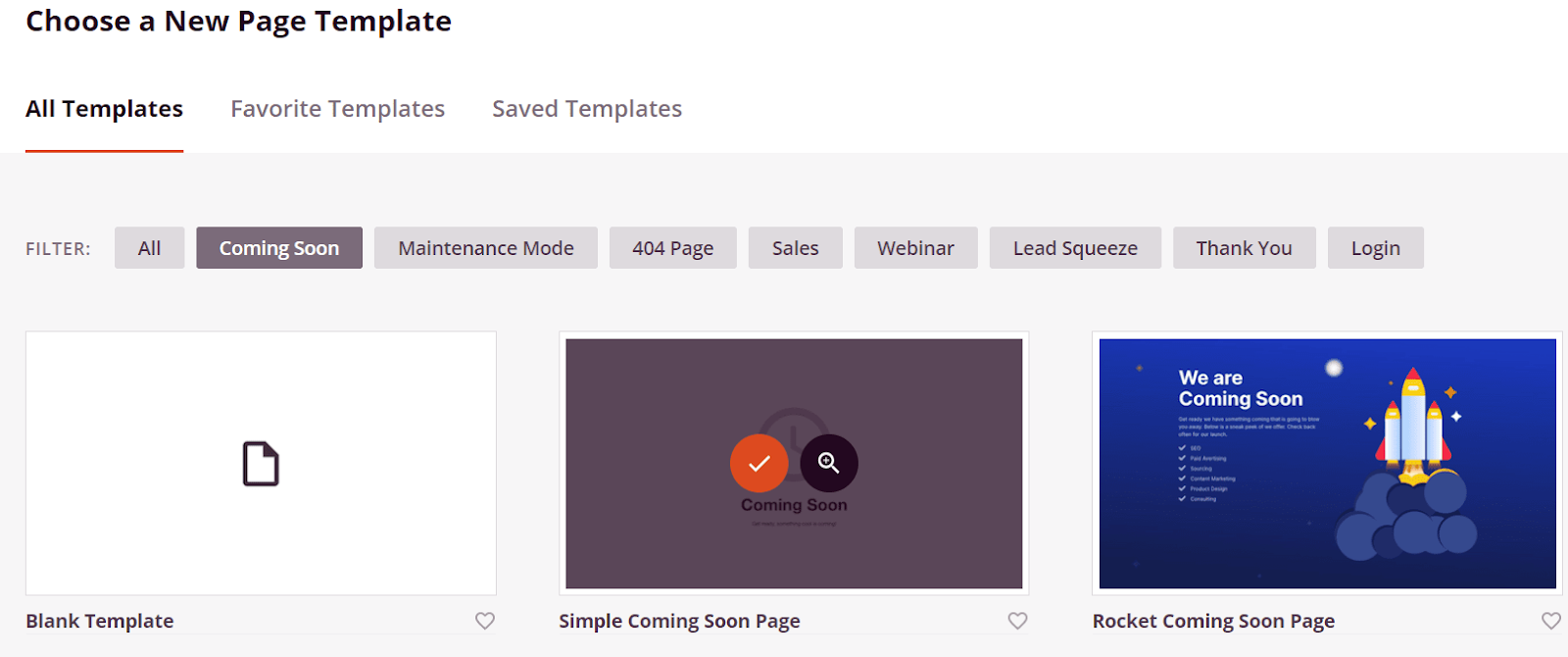Click the orange checkmark select-template icon
The image size is (1568, 657).
759,463
